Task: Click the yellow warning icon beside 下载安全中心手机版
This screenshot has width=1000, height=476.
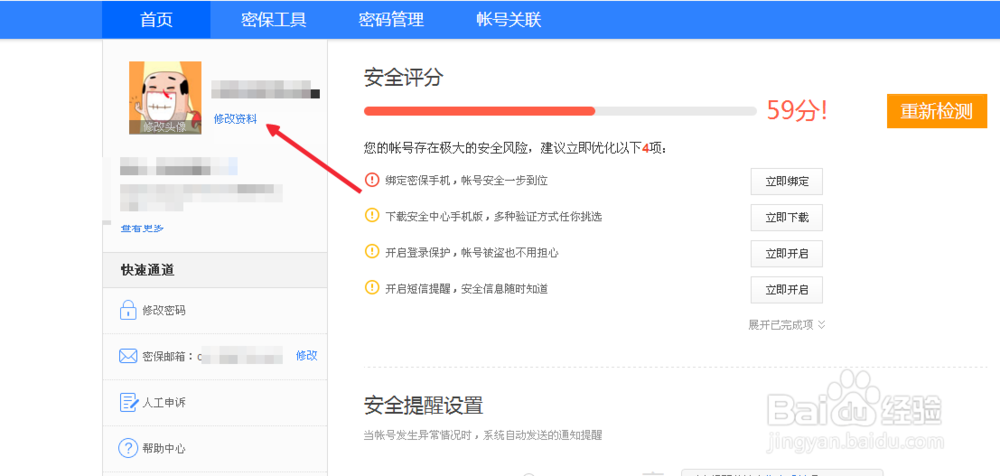Action: pos(372,216)
